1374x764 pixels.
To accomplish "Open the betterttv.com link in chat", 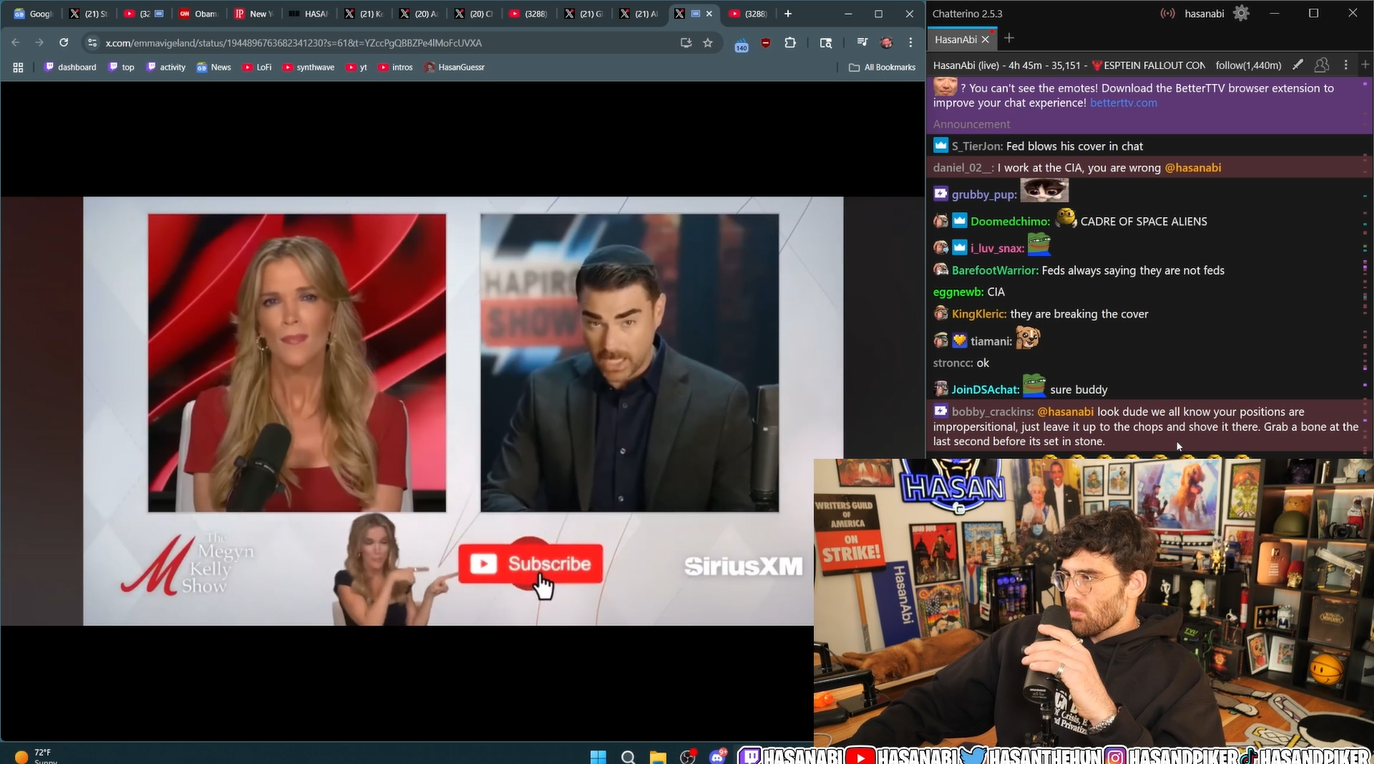I will [x=1123, y=103].
